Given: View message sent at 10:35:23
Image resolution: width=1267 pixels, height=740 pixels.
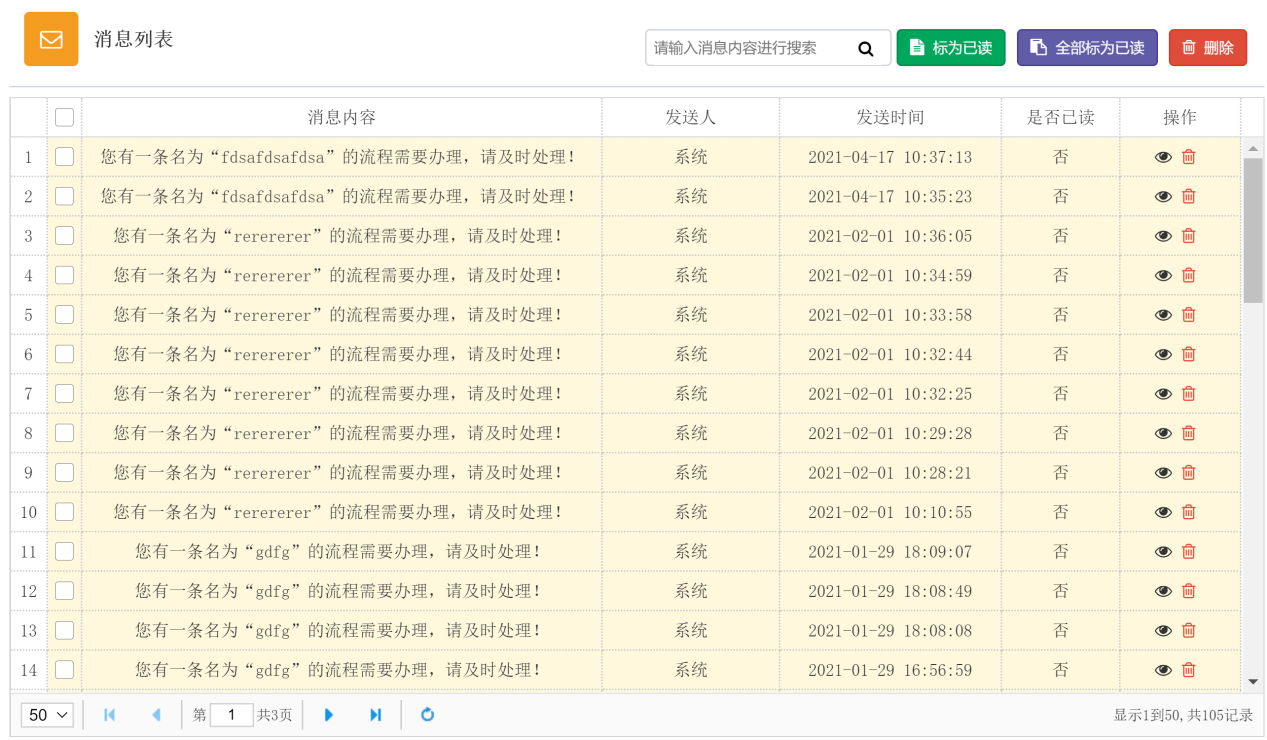Looking at the screenshot, I should click(1163, 197).
